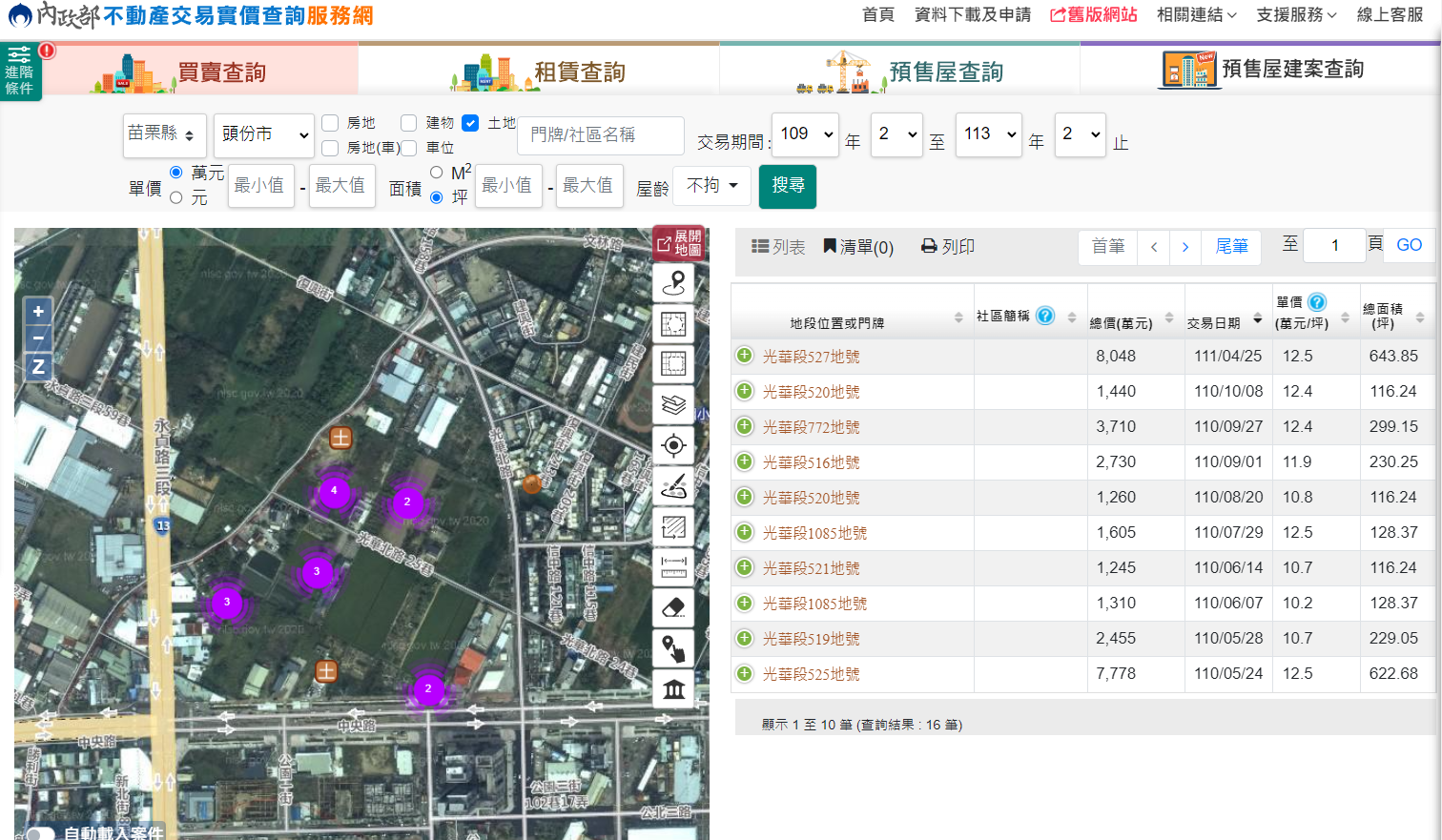Screen dimensions: 1442x840
Task: Open the landmark building icon tool
Action: click(673, 688)
